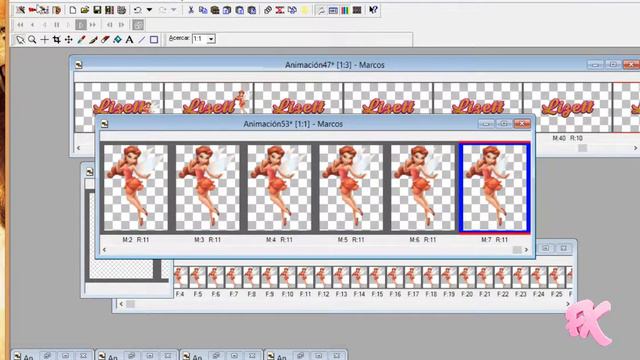Image resolution: width=640 pixels, height=360 pixels.
Task: Select frame M:2 thumbnail in Animación53
Action: [136, 188]
